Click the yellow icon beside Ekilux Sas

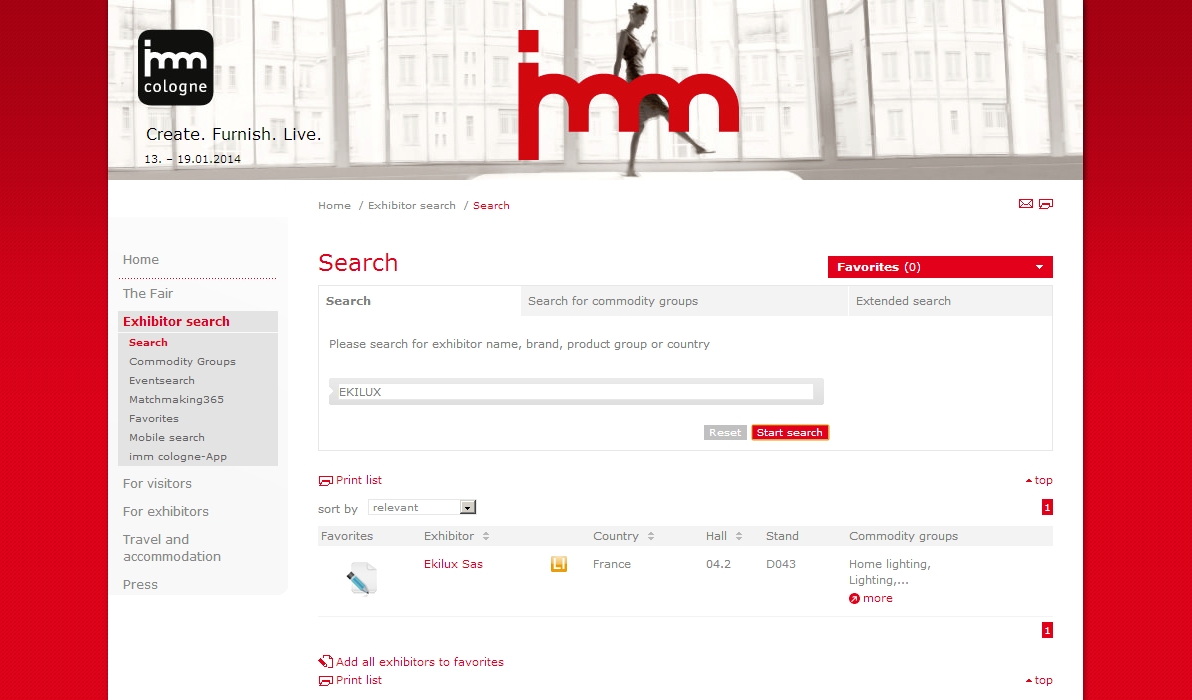tap(559, 565)
